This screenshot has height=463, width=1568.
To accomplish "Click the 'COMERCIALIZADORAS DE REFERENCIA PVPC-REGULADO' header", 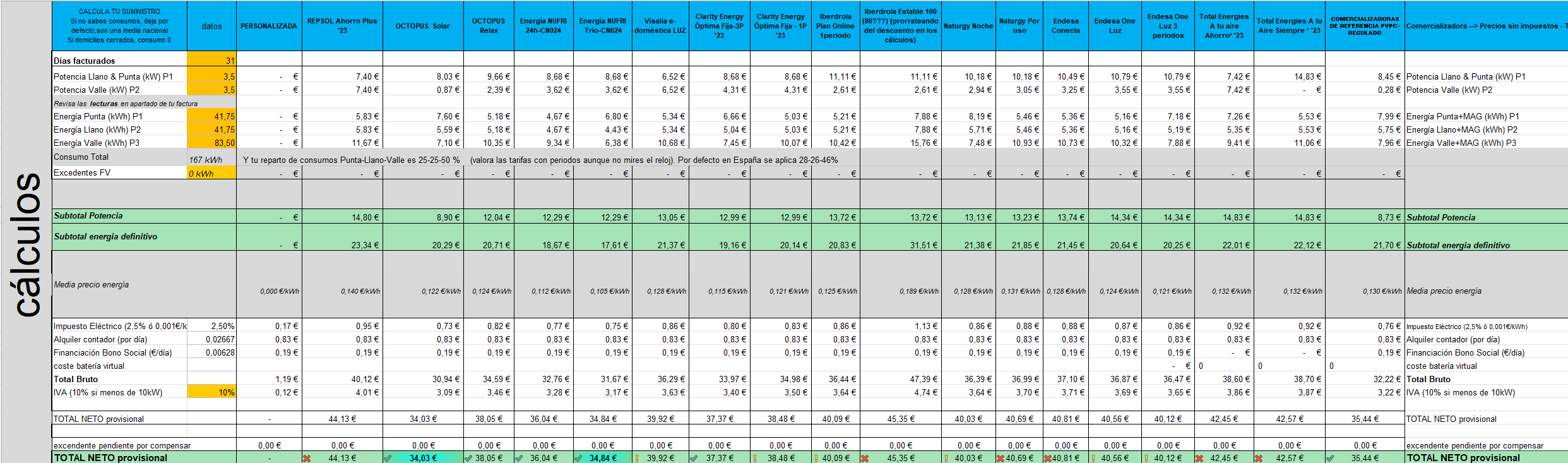I will (x=1365, y=26).
